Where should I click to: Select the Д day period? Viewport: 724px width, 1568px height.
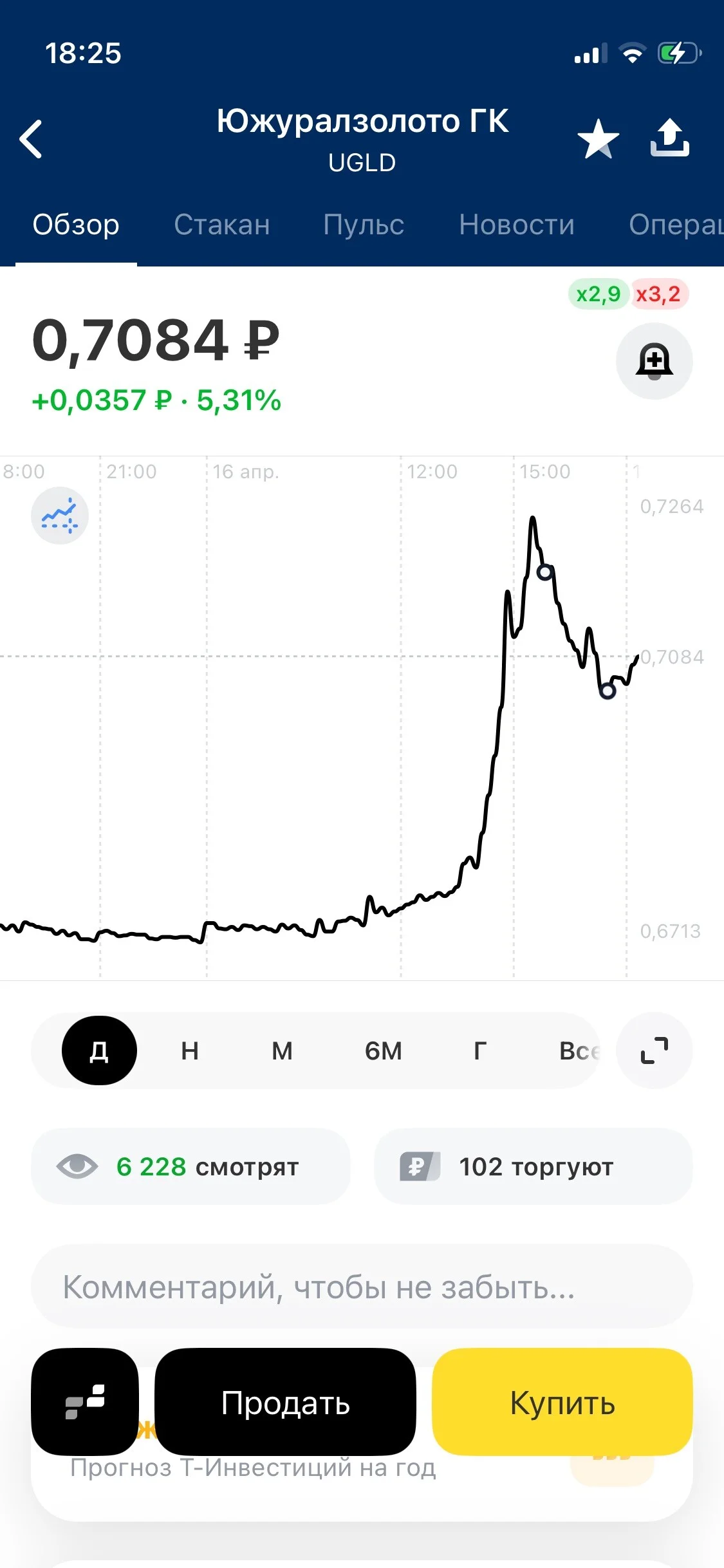[99, 1050]
